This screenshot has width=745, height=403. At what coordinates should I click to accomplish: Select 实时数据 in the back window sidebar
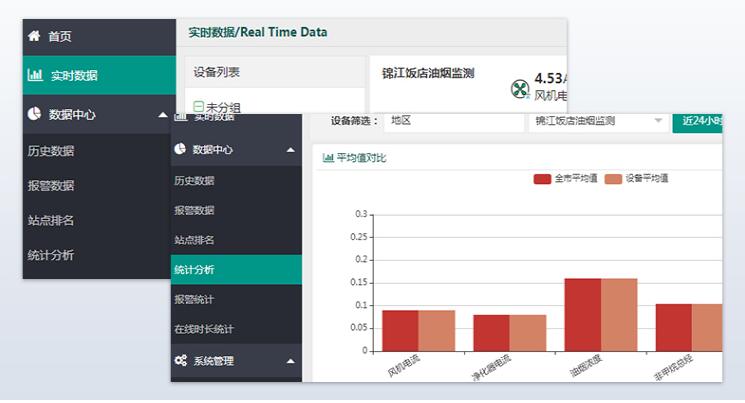pos(99,75)
